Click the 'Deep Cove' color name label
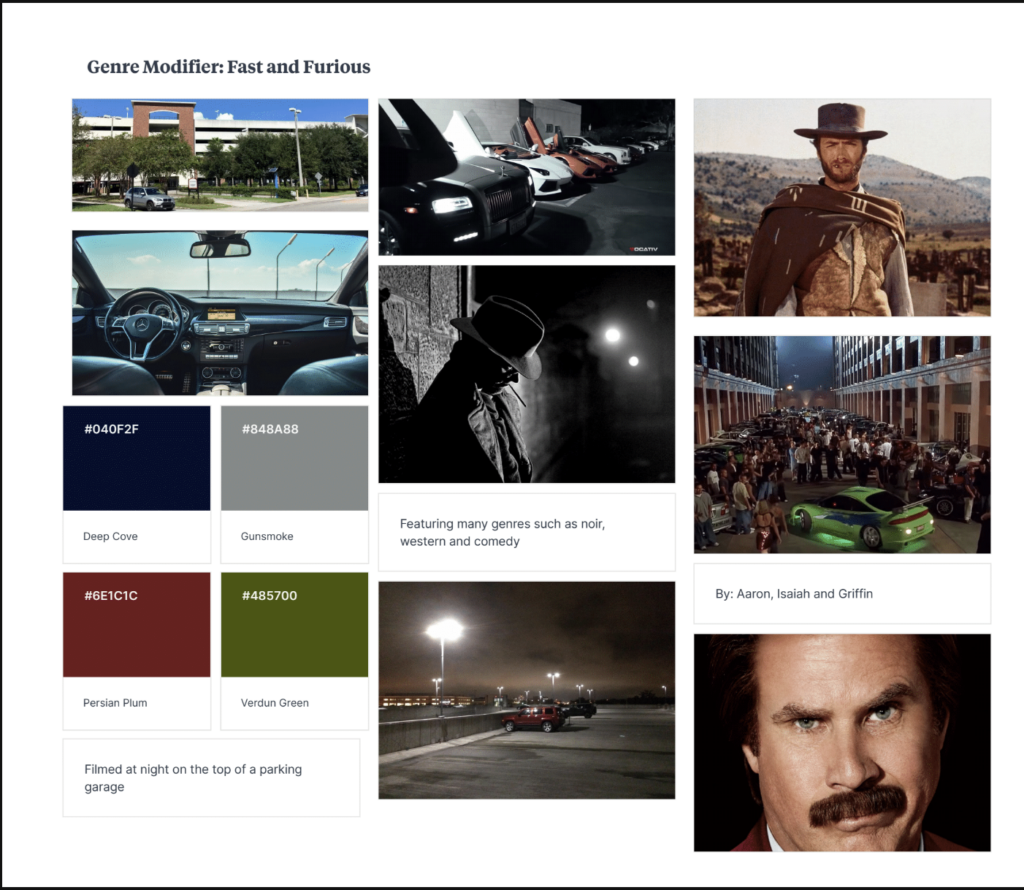 coord(111,537)
